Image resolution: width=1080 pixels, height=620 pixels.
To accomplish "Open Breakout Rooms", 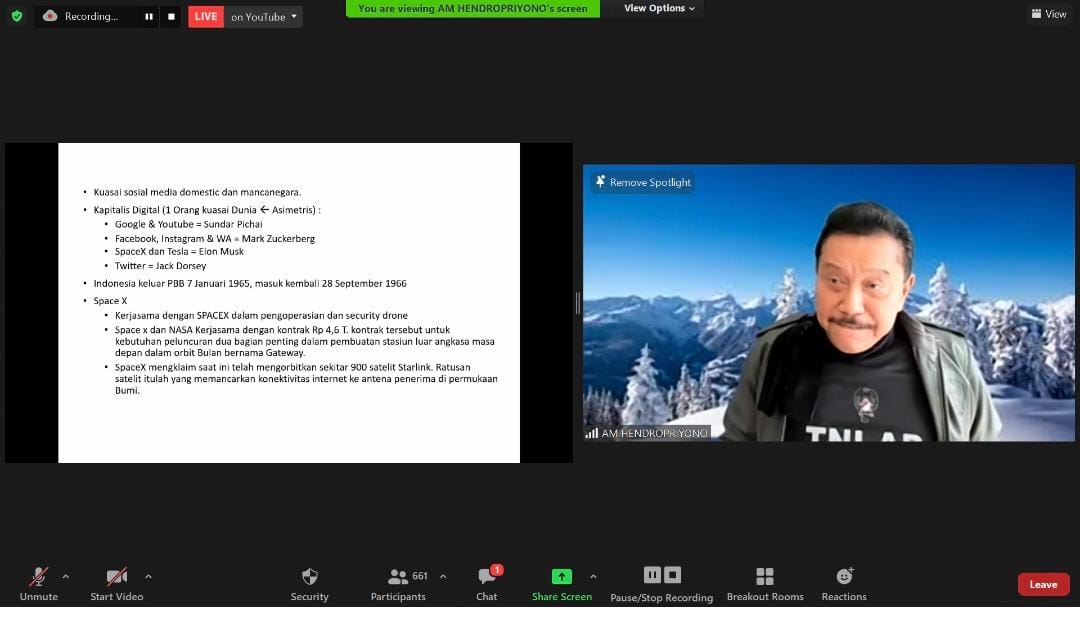I will [765, 583].
